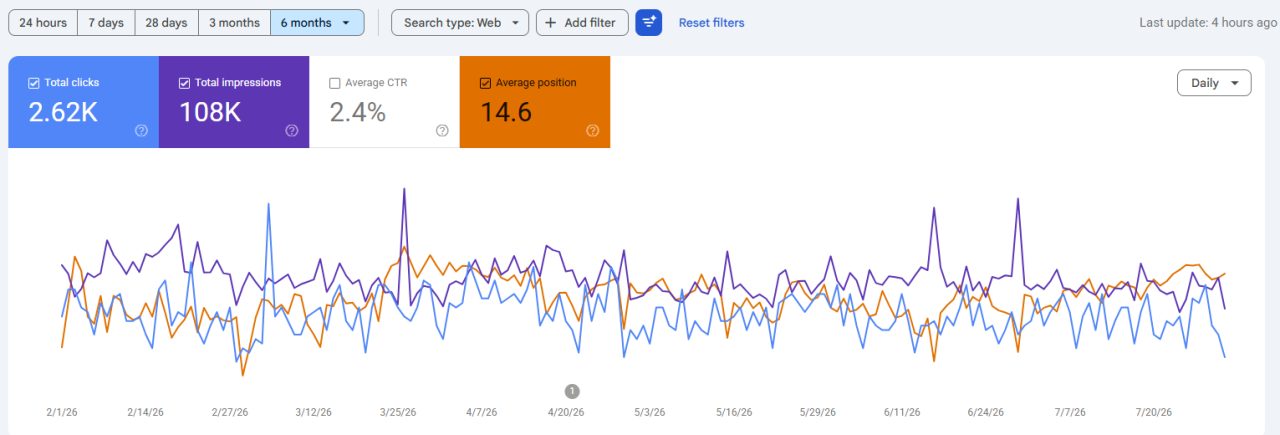The height and width of the screenshot is (435, 1280).
Task: Select the 7 days range
Action: pos(106,22)
